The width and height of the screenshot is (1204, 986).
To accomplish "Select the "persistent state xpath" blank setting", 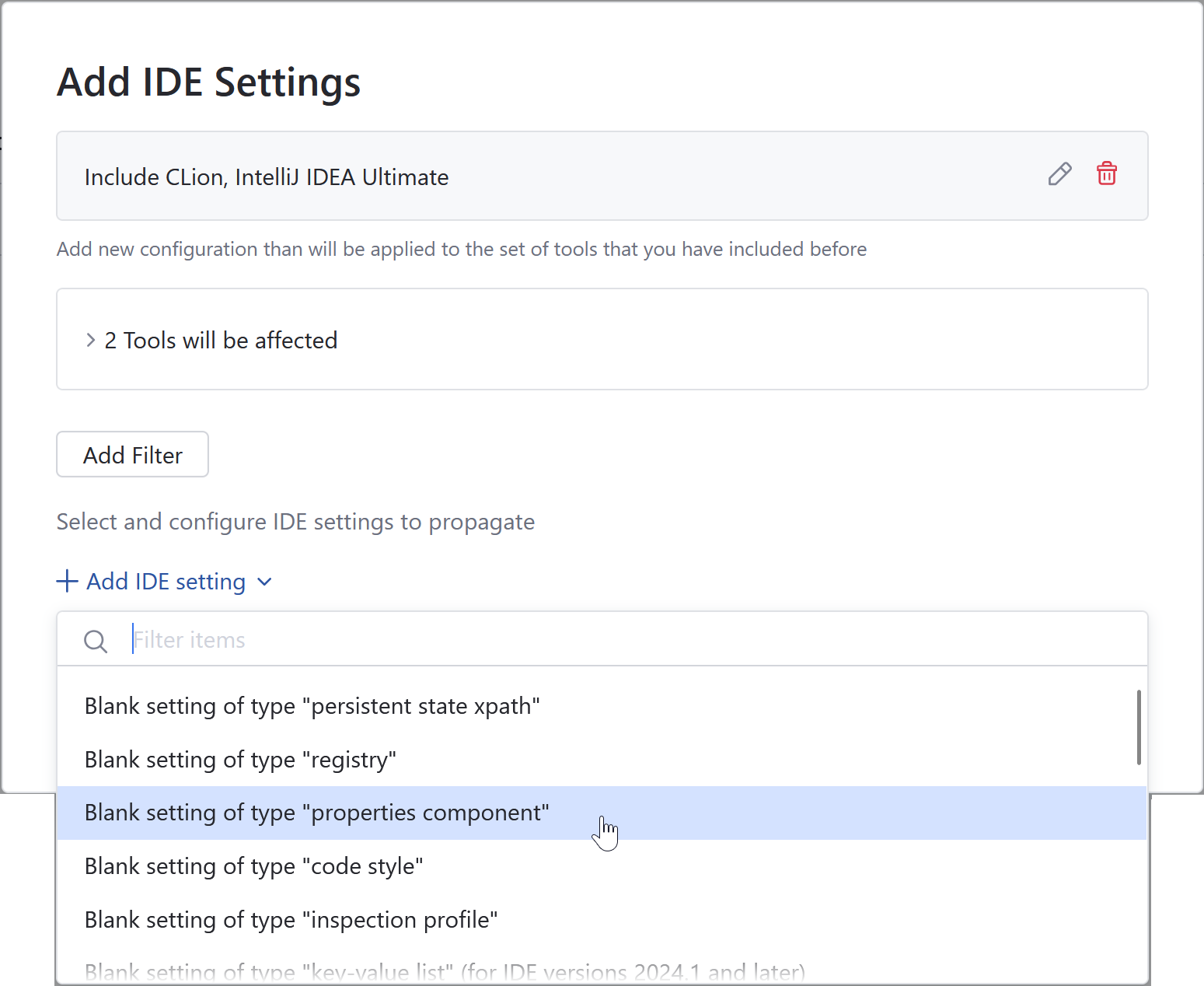I will pos(312,706).
